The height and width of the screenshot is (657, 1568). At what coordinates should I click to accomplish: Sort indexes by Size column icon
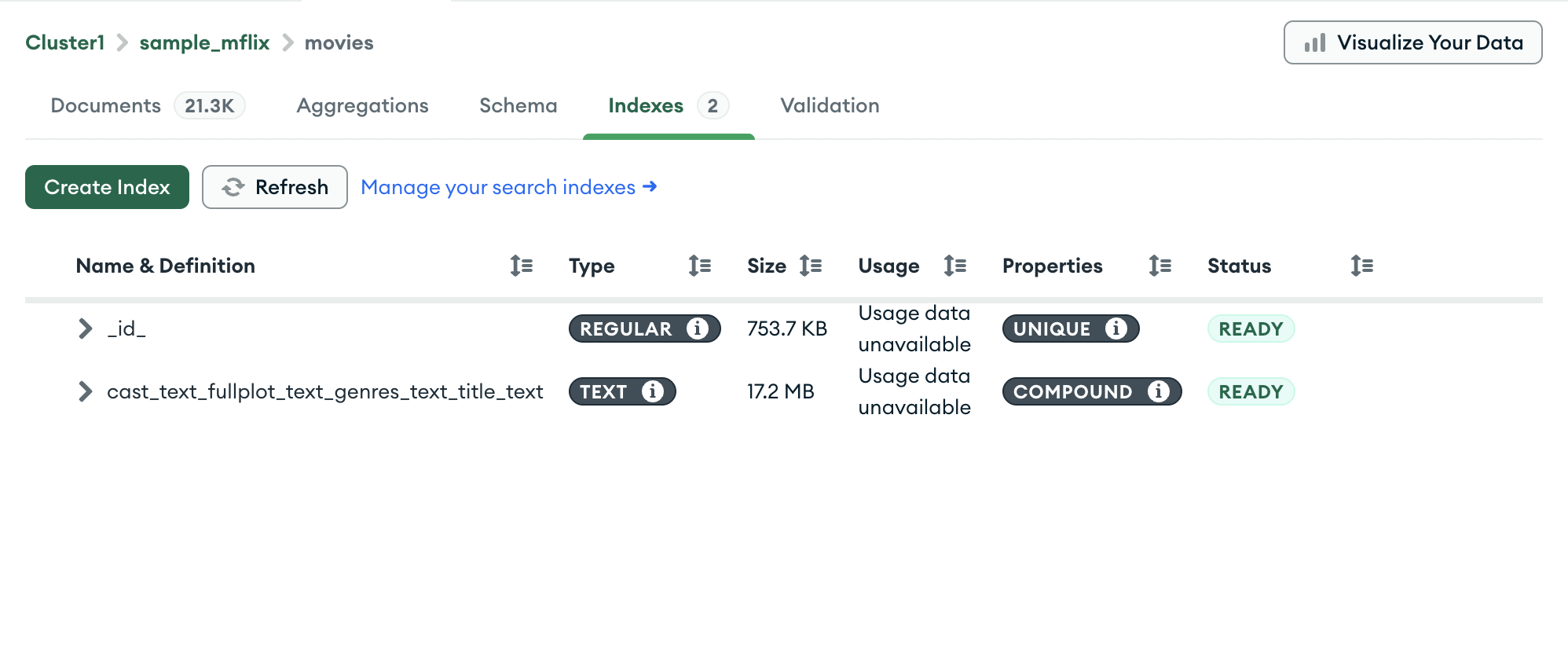pyautogui.click(x=810, y=266)
